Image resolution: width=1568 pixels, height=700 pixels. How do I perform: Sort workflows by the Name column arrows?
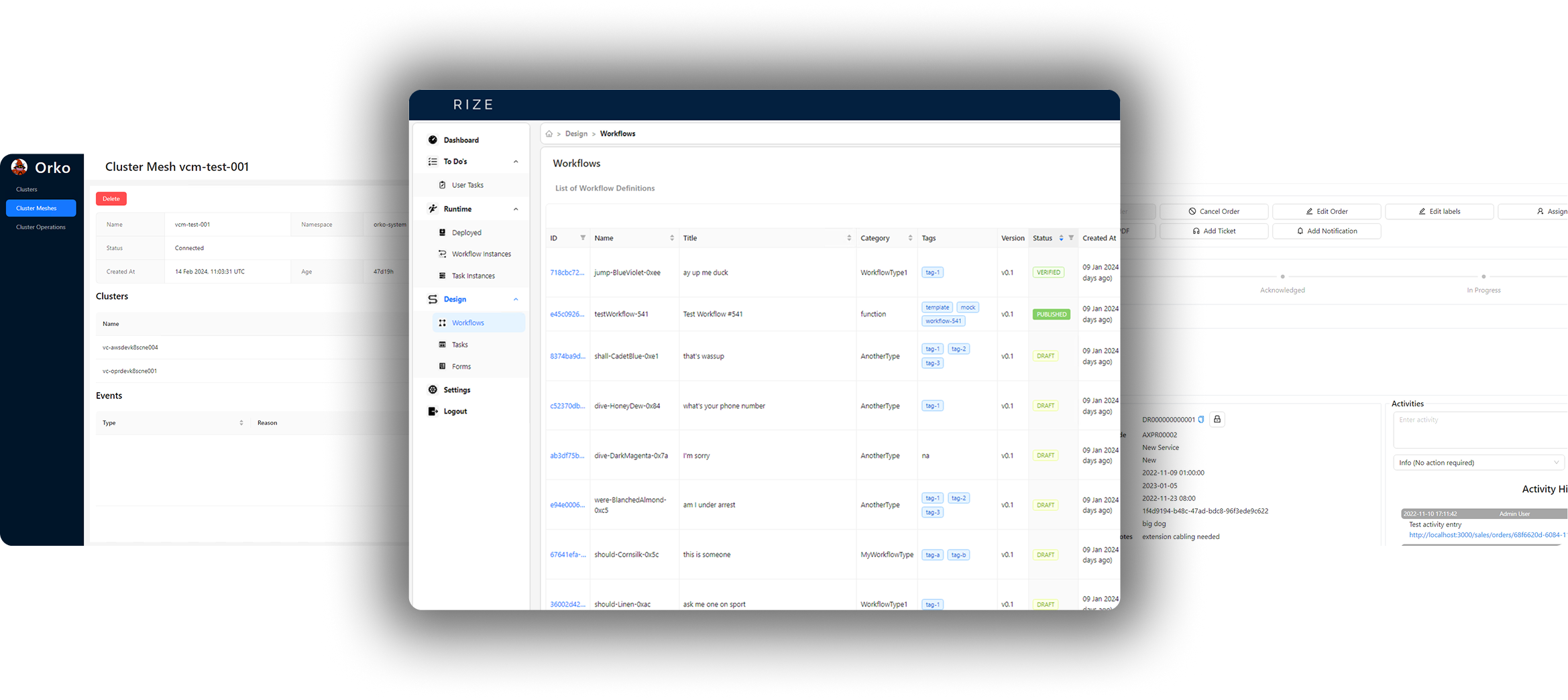[671, 238]
